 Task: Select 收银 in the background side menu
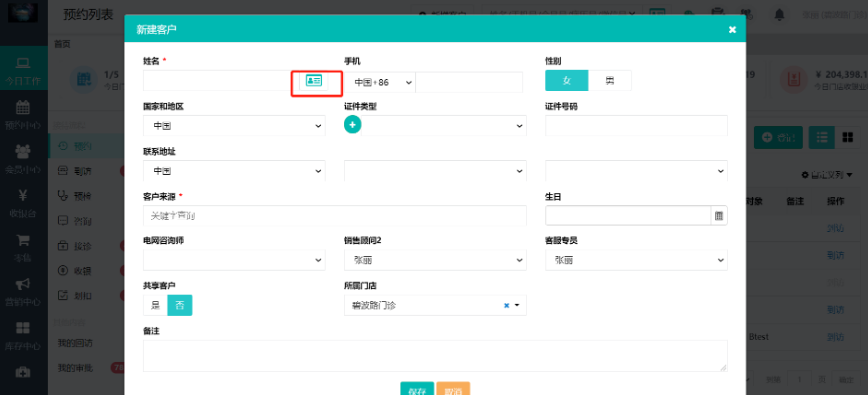click(83, 271)
